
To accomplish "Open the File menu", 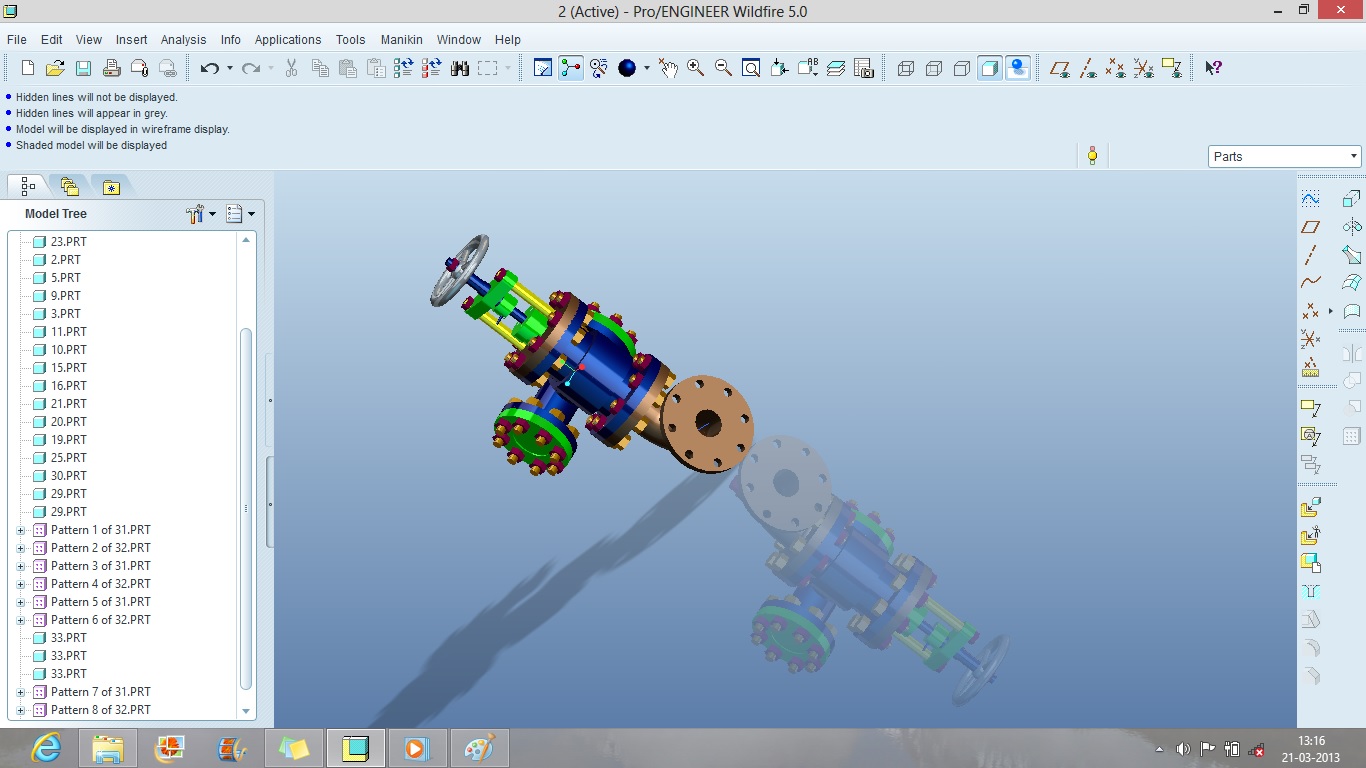I will (x=17, y=40).
